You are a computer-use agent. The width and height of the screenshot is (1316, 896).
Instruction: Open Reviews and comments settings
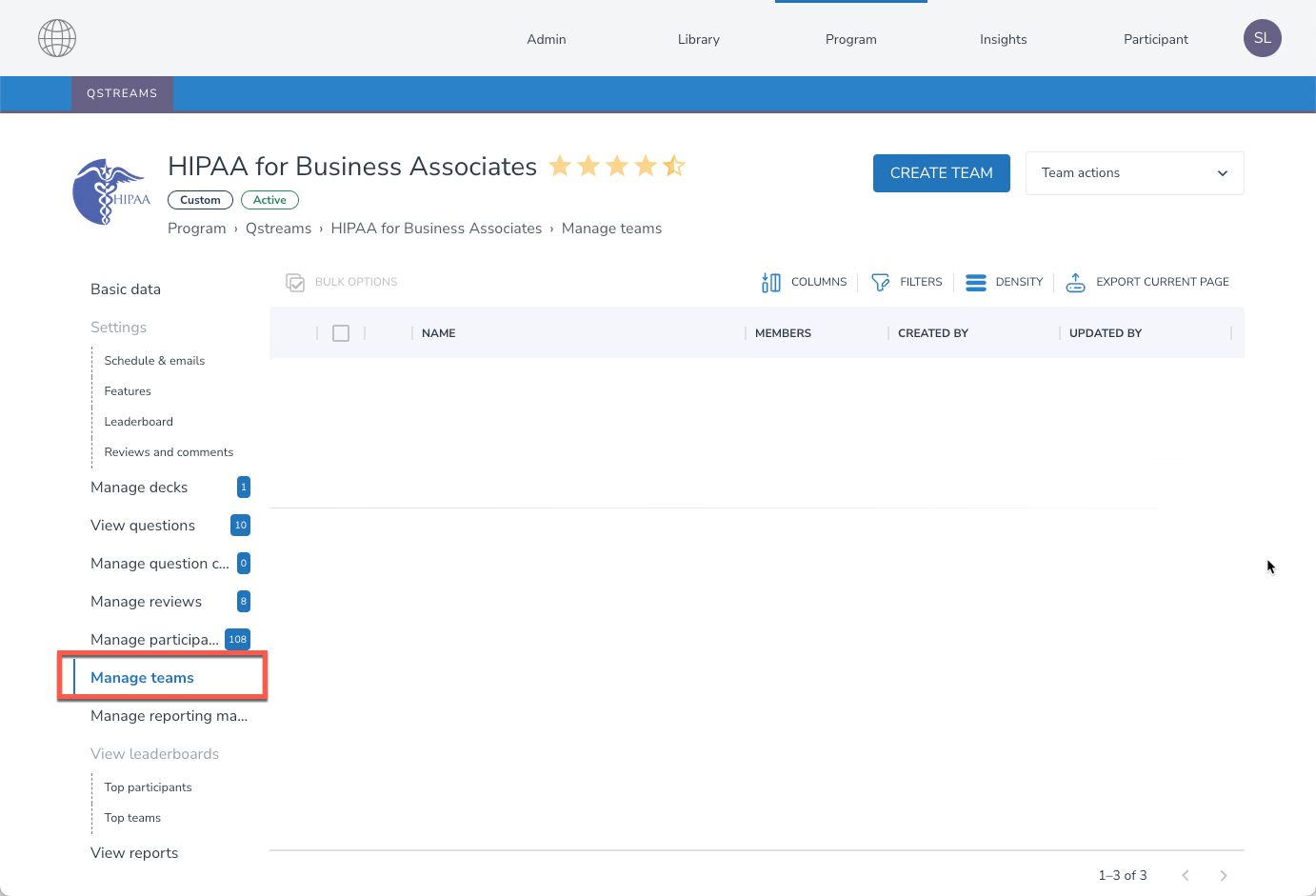pyautogui.click(x=169, y=452)
